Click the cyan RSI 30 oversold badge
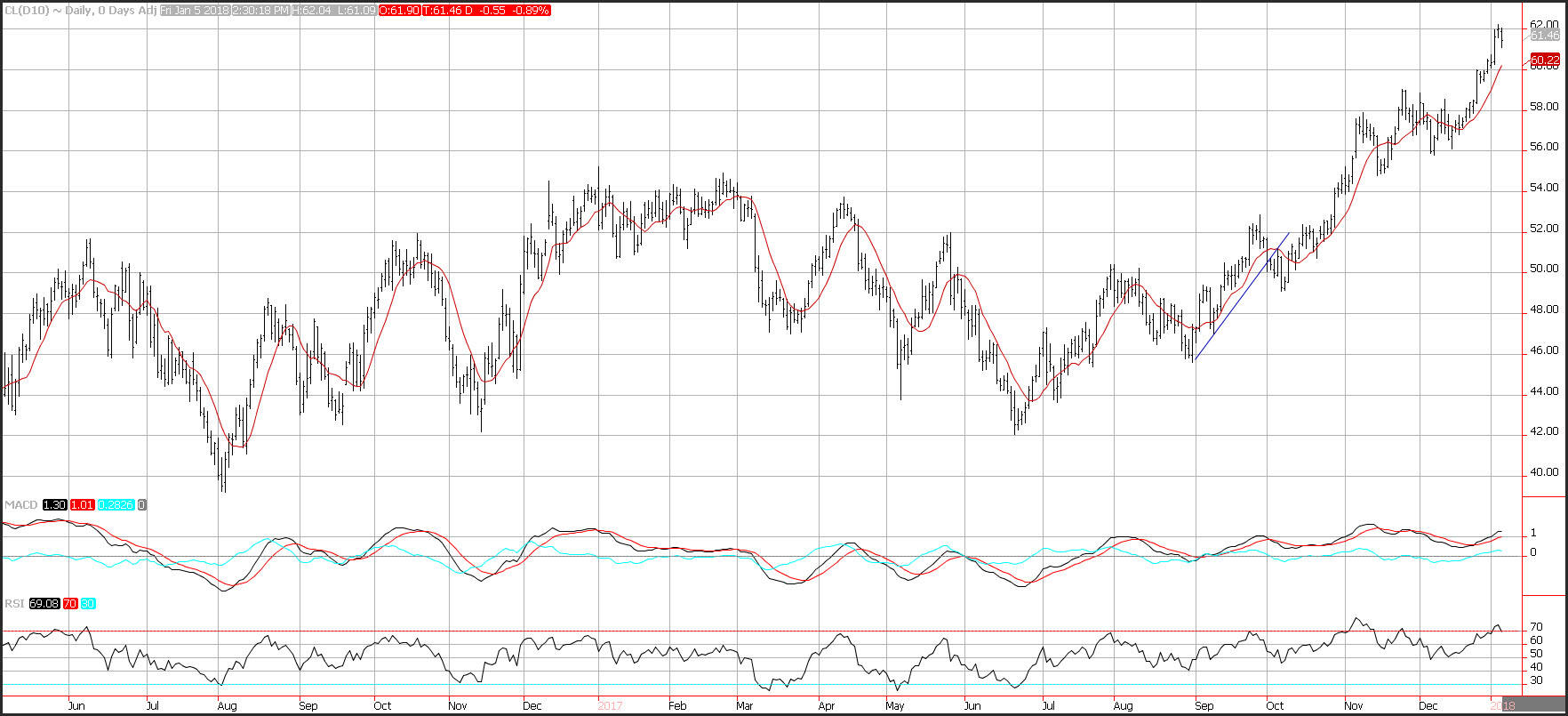Screen dimensions: 1568x716 click(87, 603)
